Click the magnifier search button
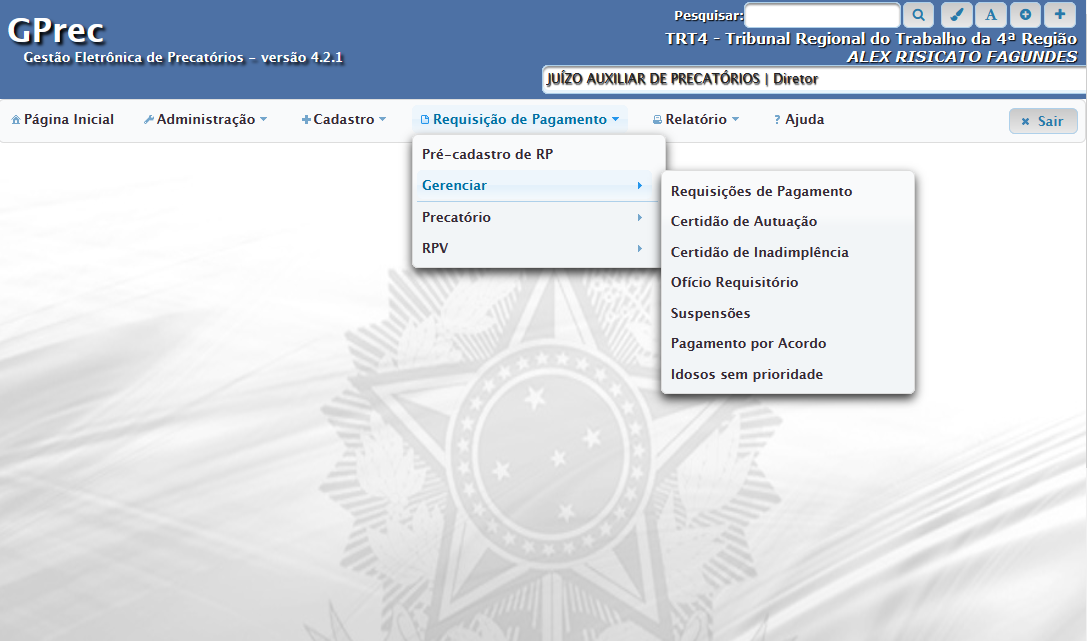Image resolution: width=1087 pixels, height=641 pixels. point(918,15)
